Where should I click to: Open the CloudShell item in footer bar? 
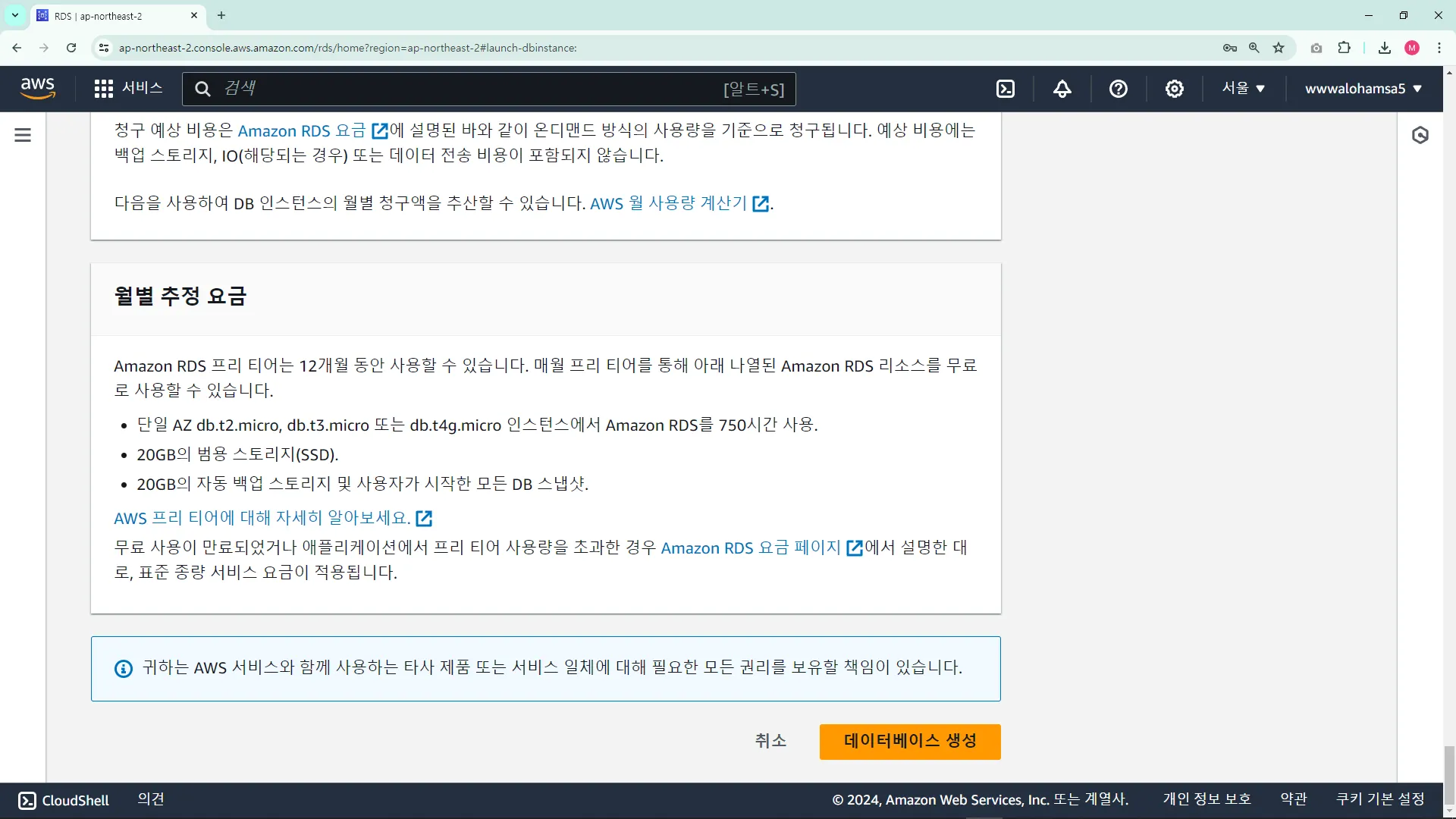coord(64,800)
